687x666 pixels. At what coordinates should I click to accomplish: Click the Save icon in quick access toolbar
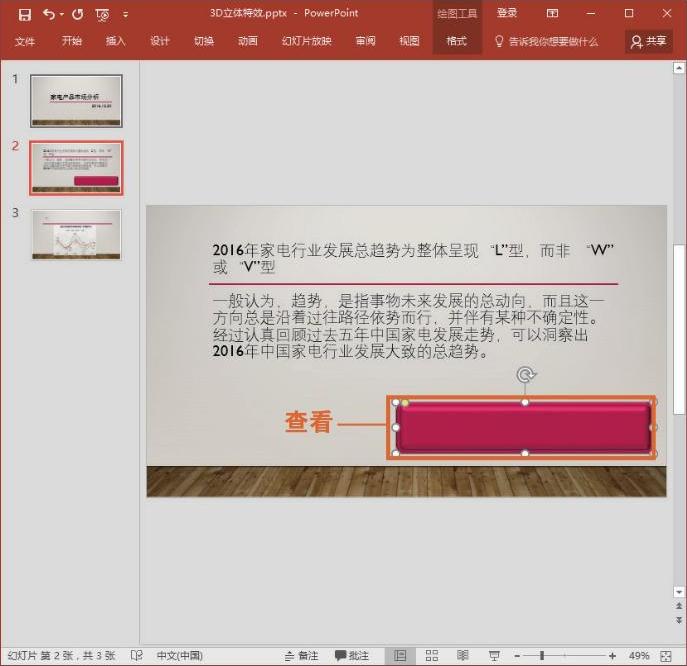pyautogui.click(x=25, y=14)
